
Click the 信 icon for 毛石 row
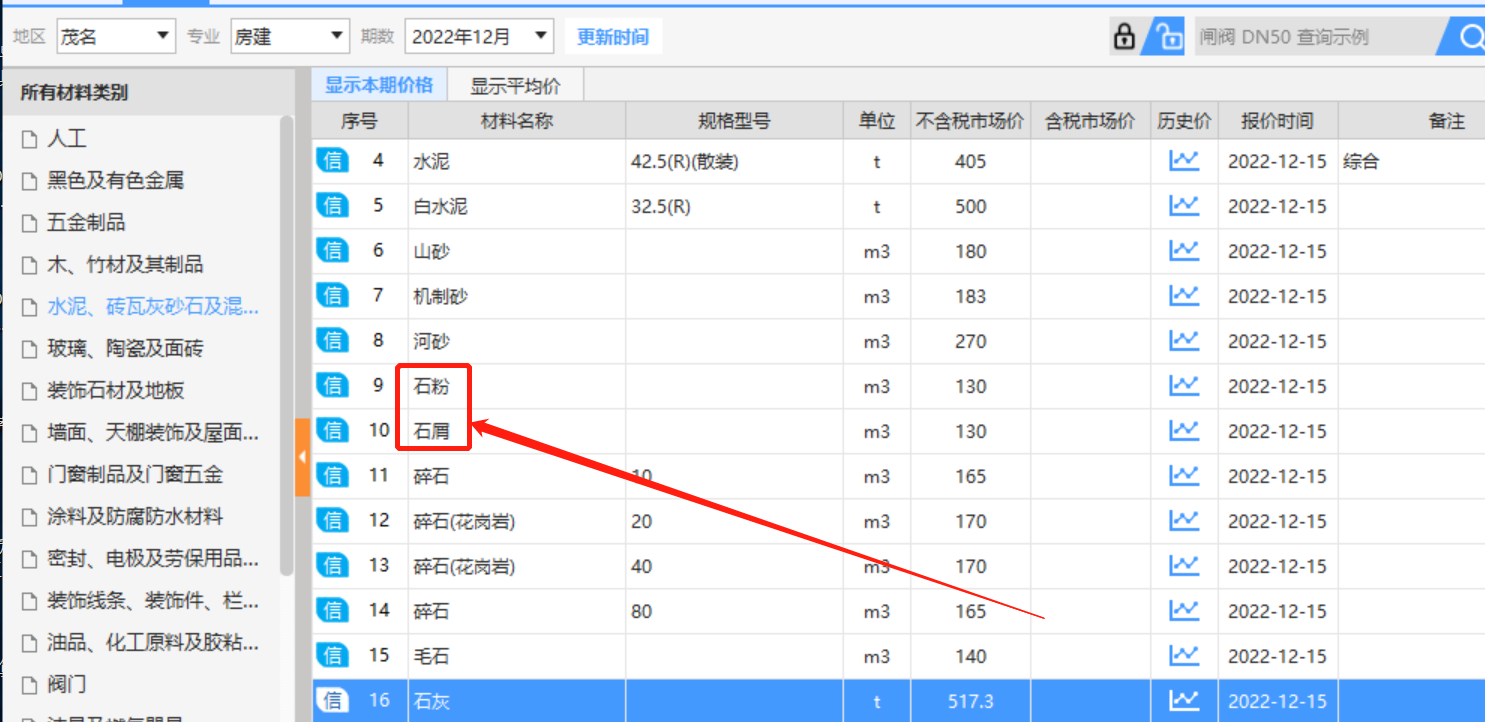[x=333, y=655]
